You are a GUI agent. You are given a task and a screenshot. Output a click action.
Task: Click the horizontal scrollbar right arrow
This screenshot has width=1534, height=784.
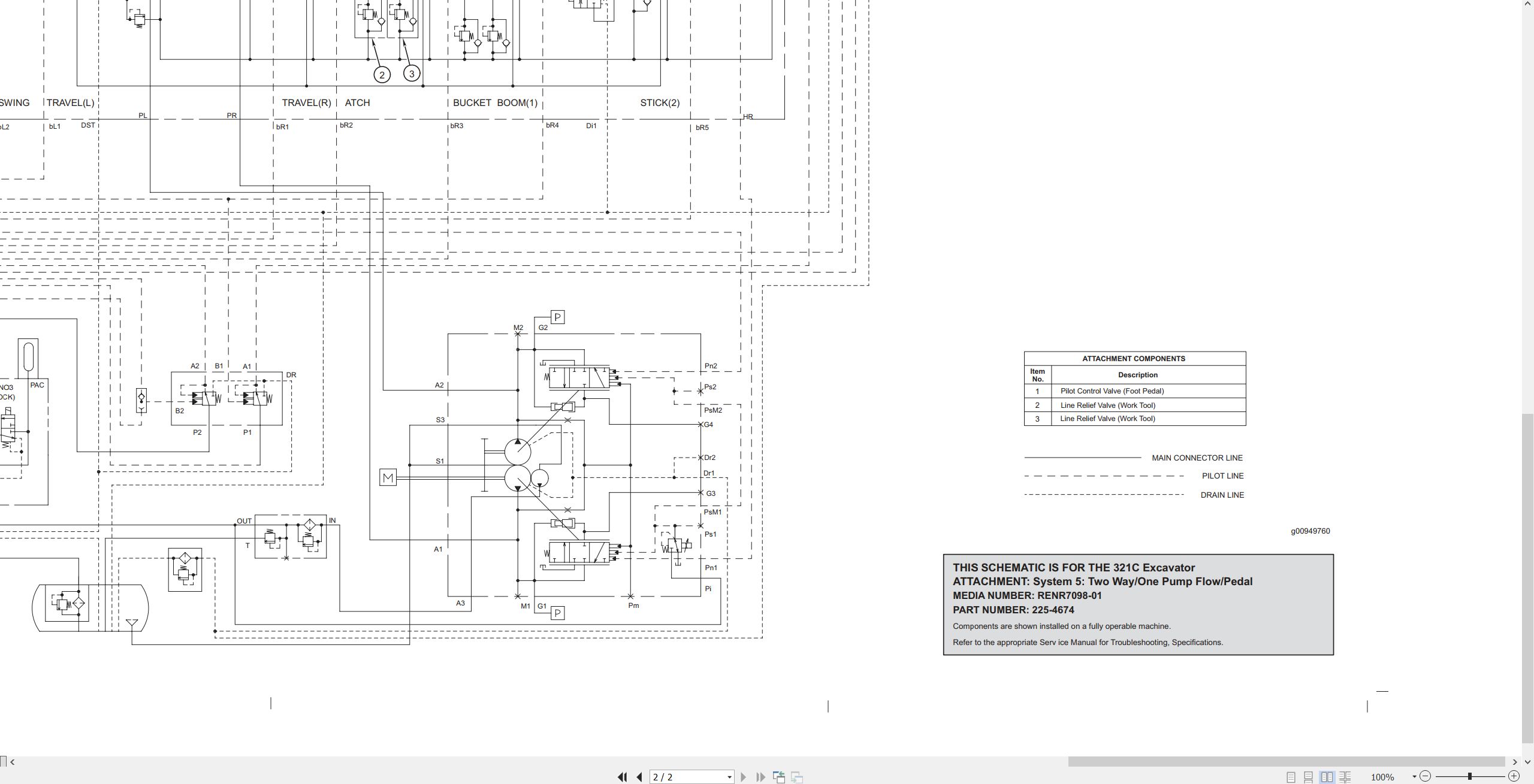click(1515, 762)
